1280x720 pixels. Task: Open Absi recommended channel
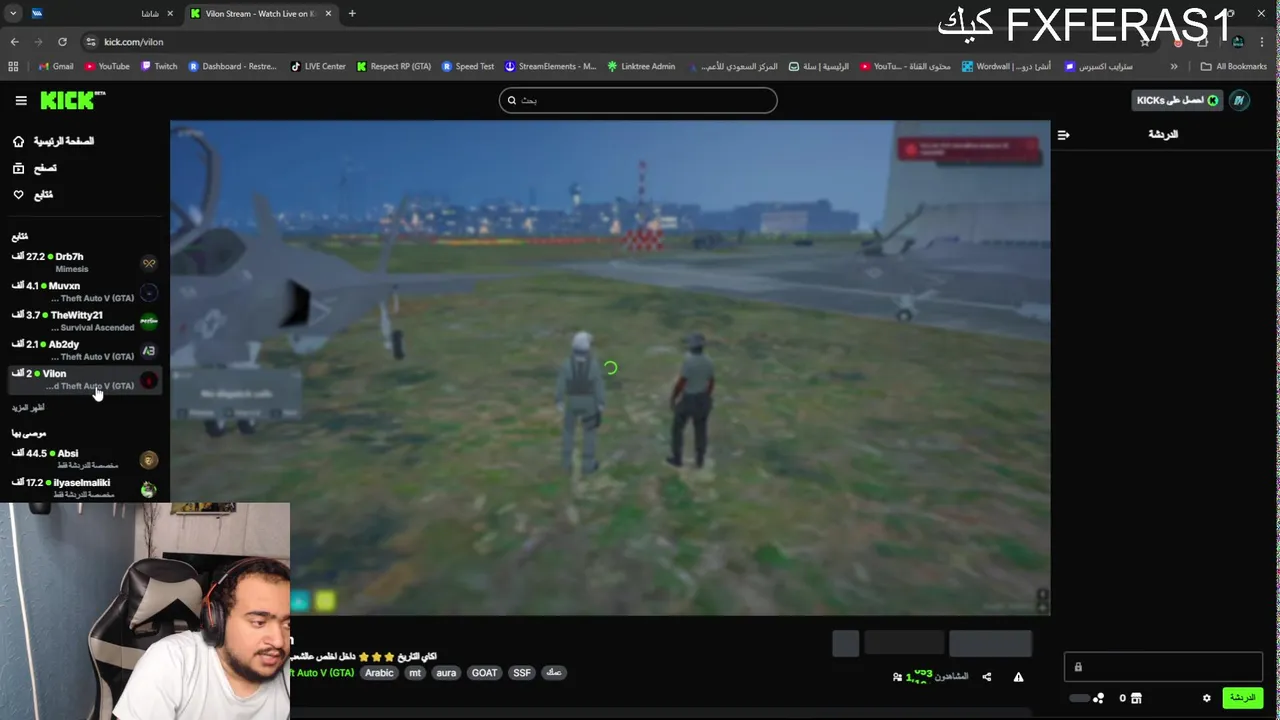coord(85,459)
